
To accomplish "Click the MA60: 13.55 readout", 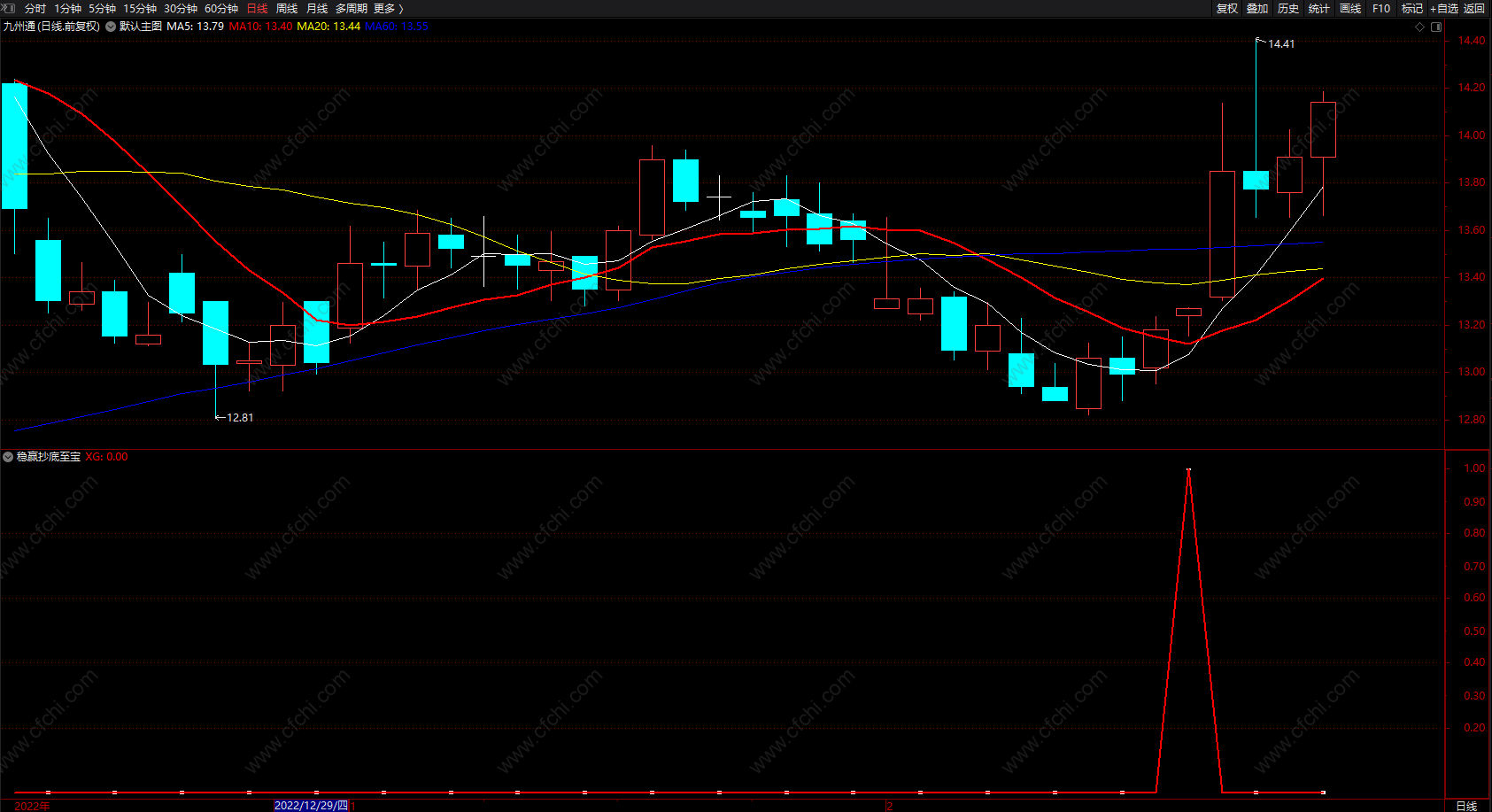I will tap(397, 27).
